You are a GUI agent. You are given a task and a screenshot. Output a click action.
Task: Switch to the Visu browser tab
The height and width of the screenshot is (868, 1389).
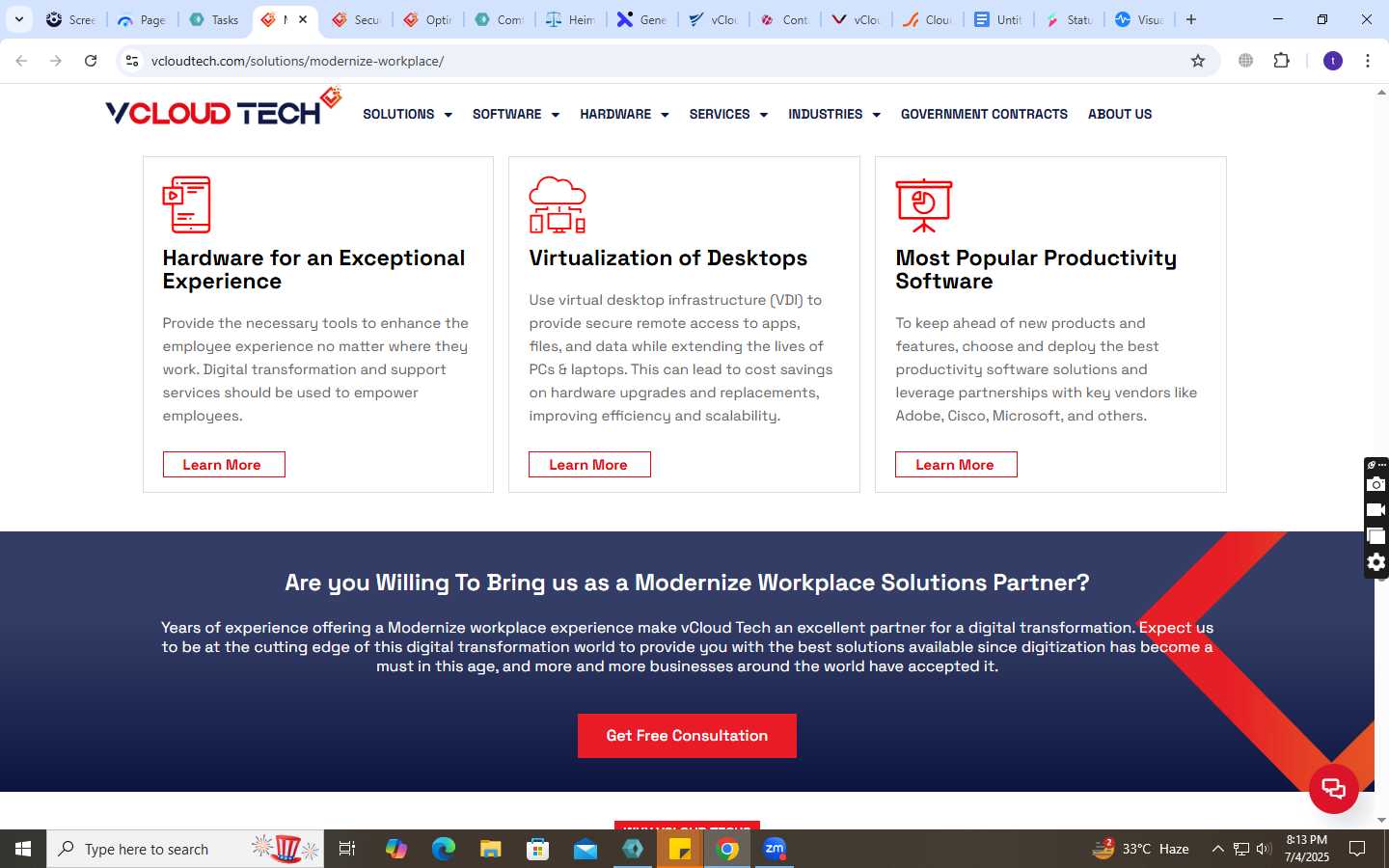[x=1139, y=19]
